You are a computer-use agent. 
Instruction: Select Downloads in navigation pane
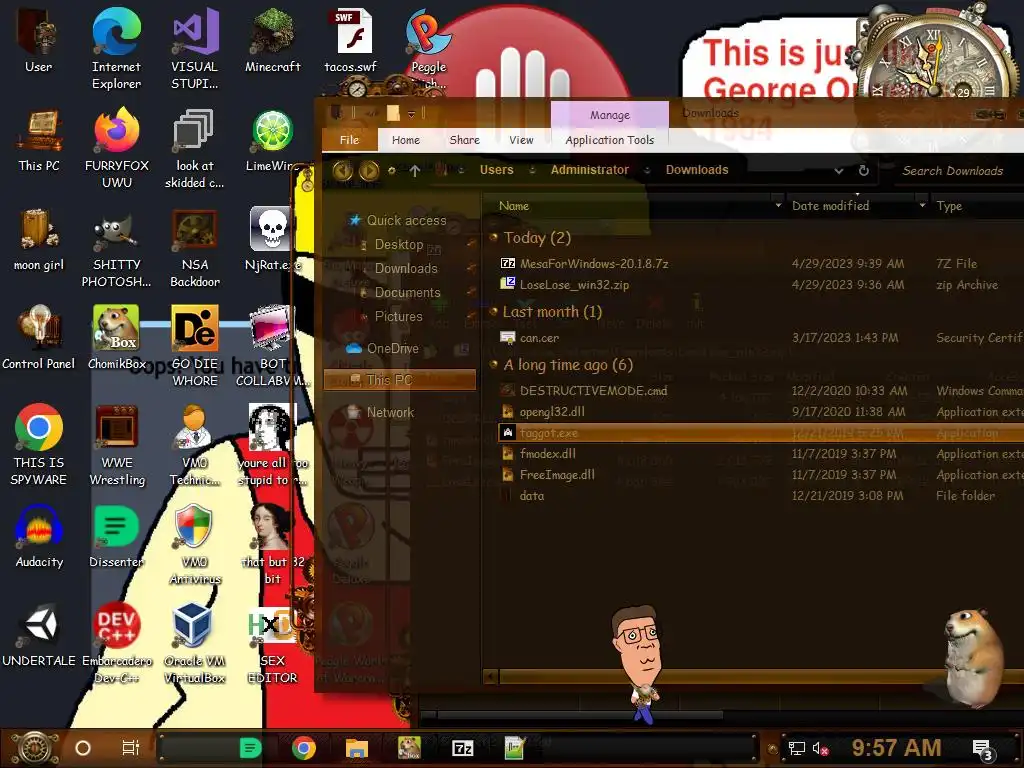tap(406, 268)
